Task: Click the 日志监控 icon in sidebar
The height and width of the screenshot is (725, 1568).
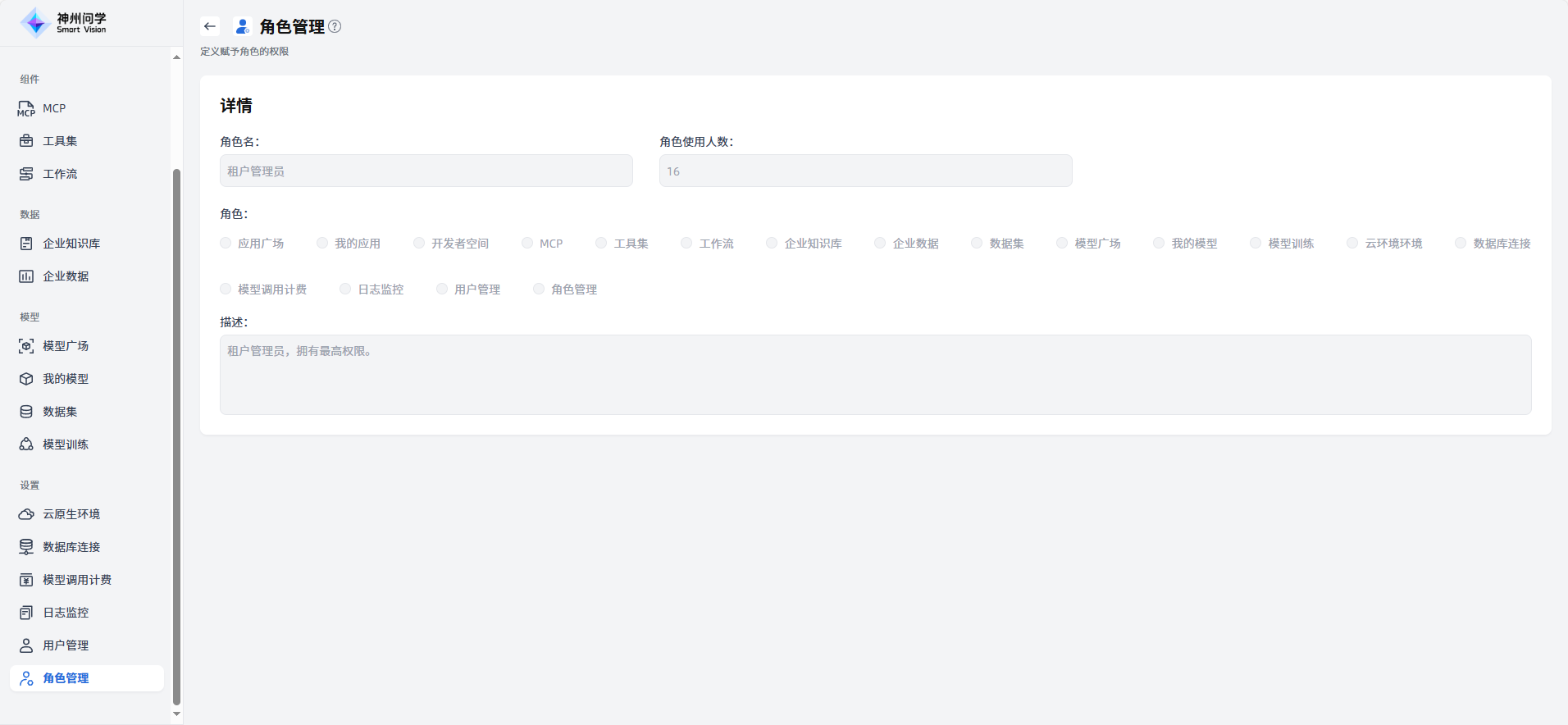Action: click(26, 613)
